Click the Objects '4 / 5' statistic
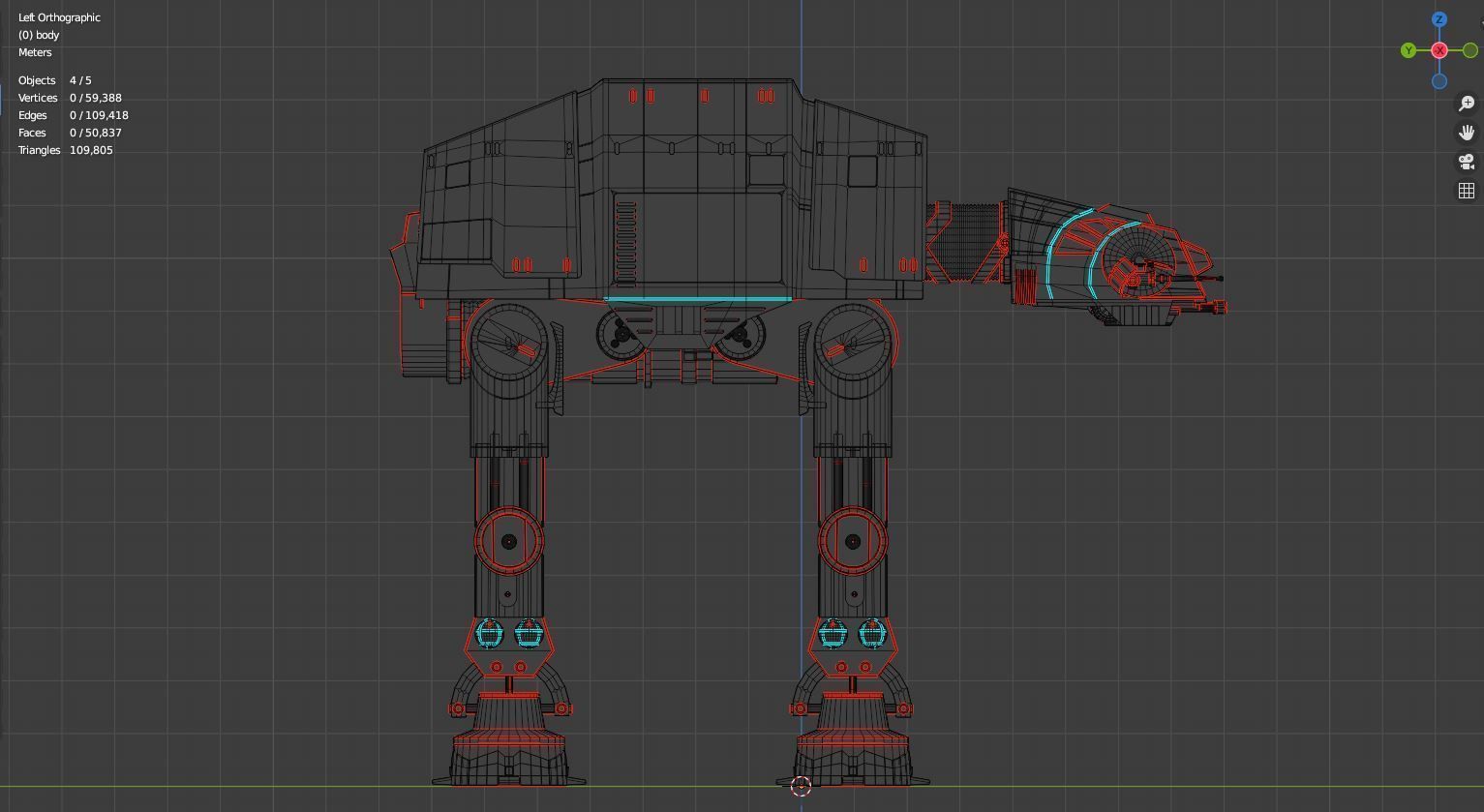Screen dimensions: 1484x812 [80, 80]
